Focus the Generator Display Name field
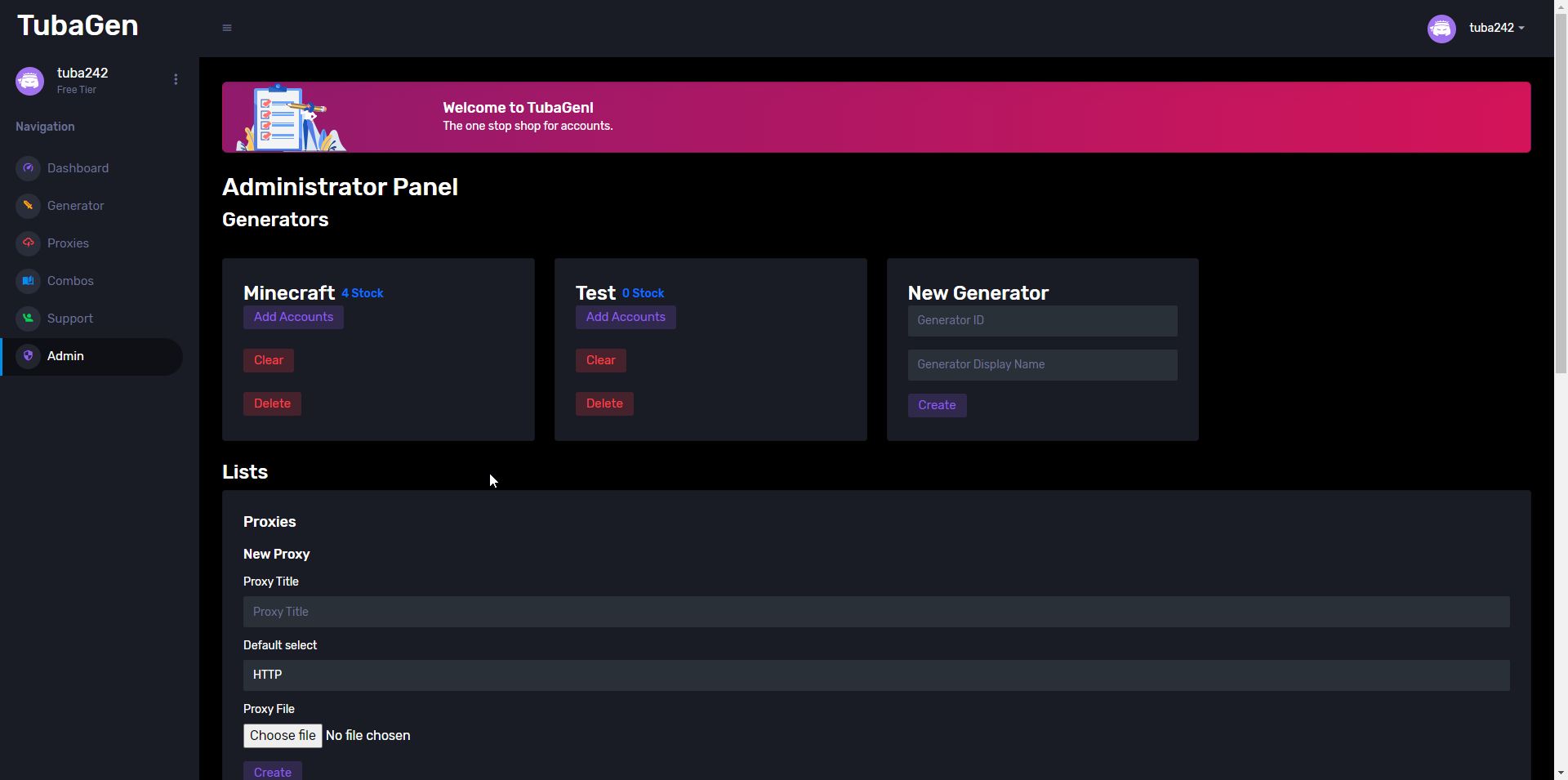 click(x=1042, y=365)
